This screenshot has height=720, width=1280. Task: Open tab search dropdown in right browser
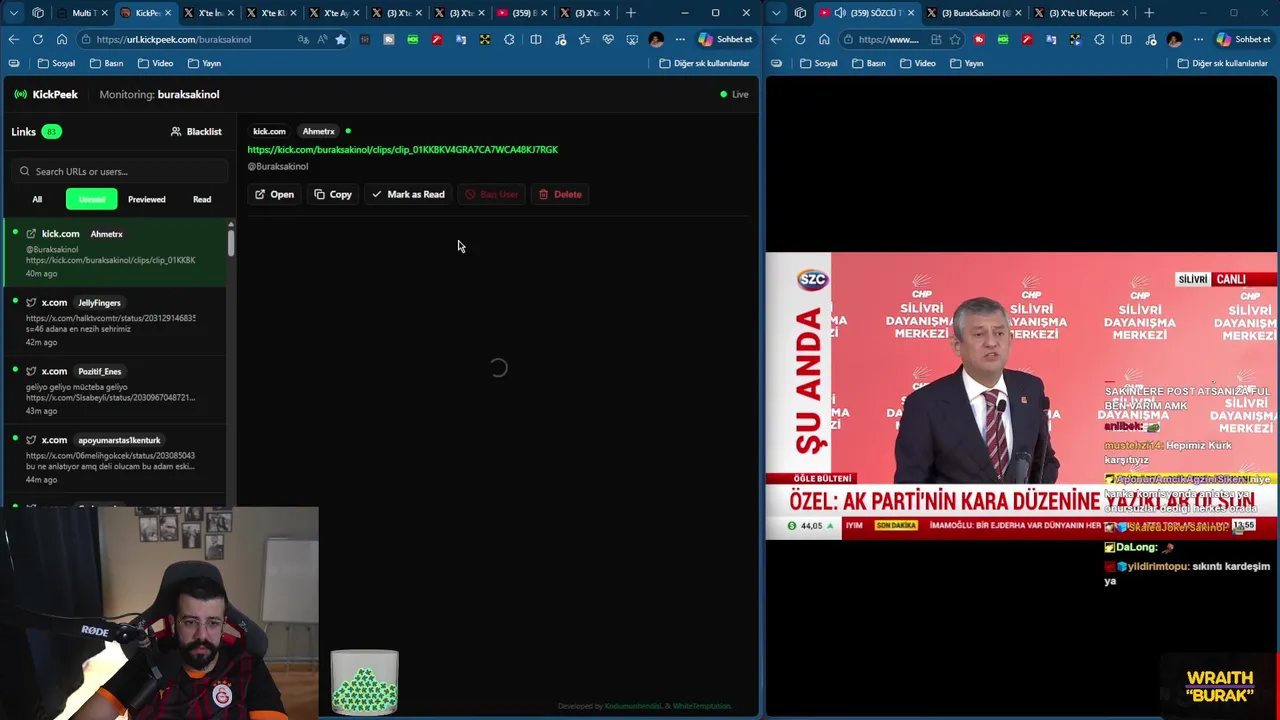coord(776,13)
